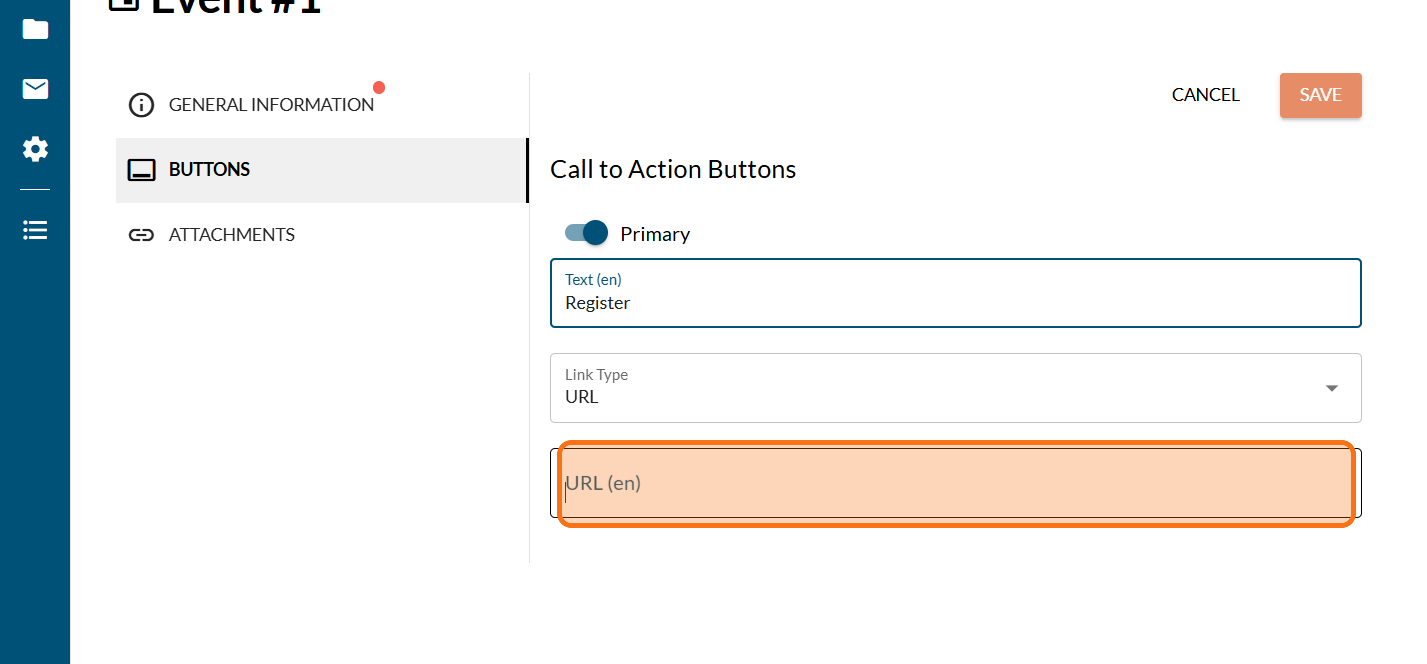This screenshot has width=1427, height=664.
Task: Open the folder icon in the sidebar
Action: click(x=35, y=29)
